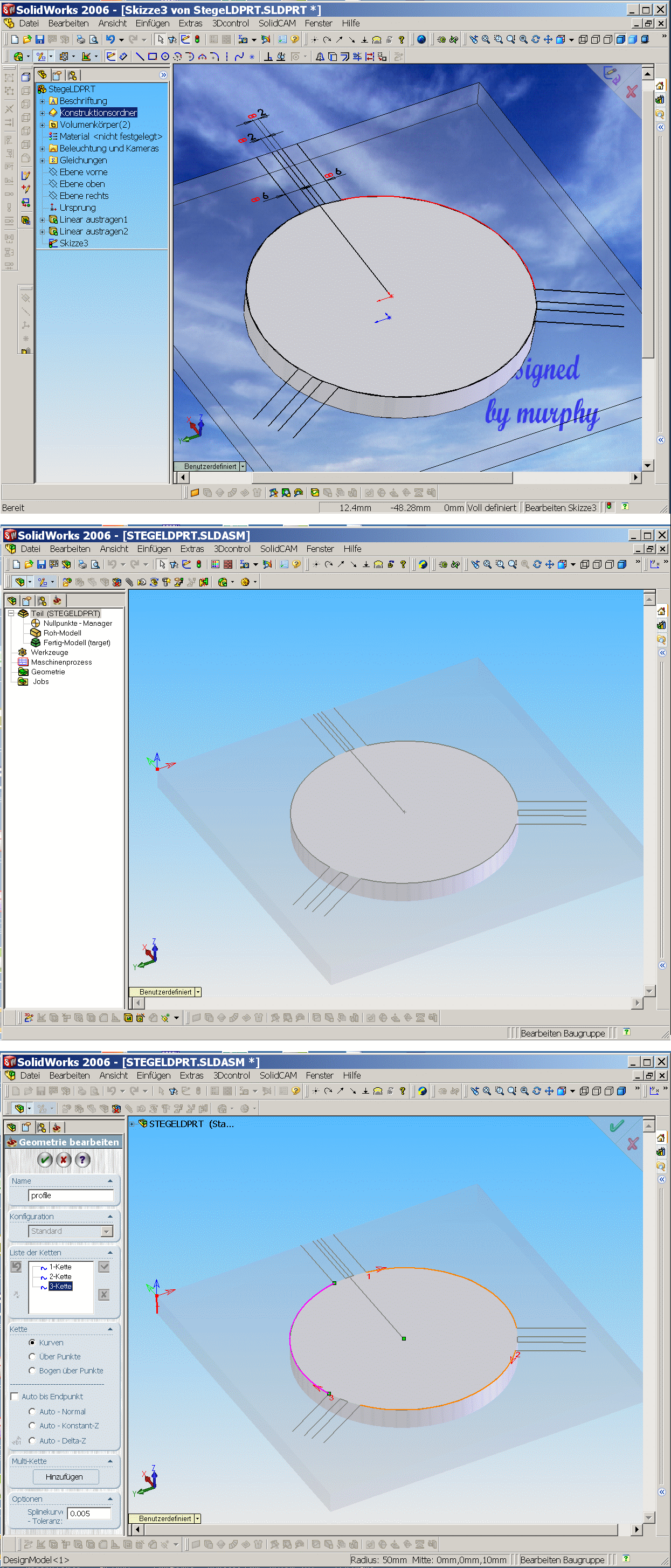Collapse Teil (STEGELDPRT) node in SolidCAM tree

pos(11,613)
